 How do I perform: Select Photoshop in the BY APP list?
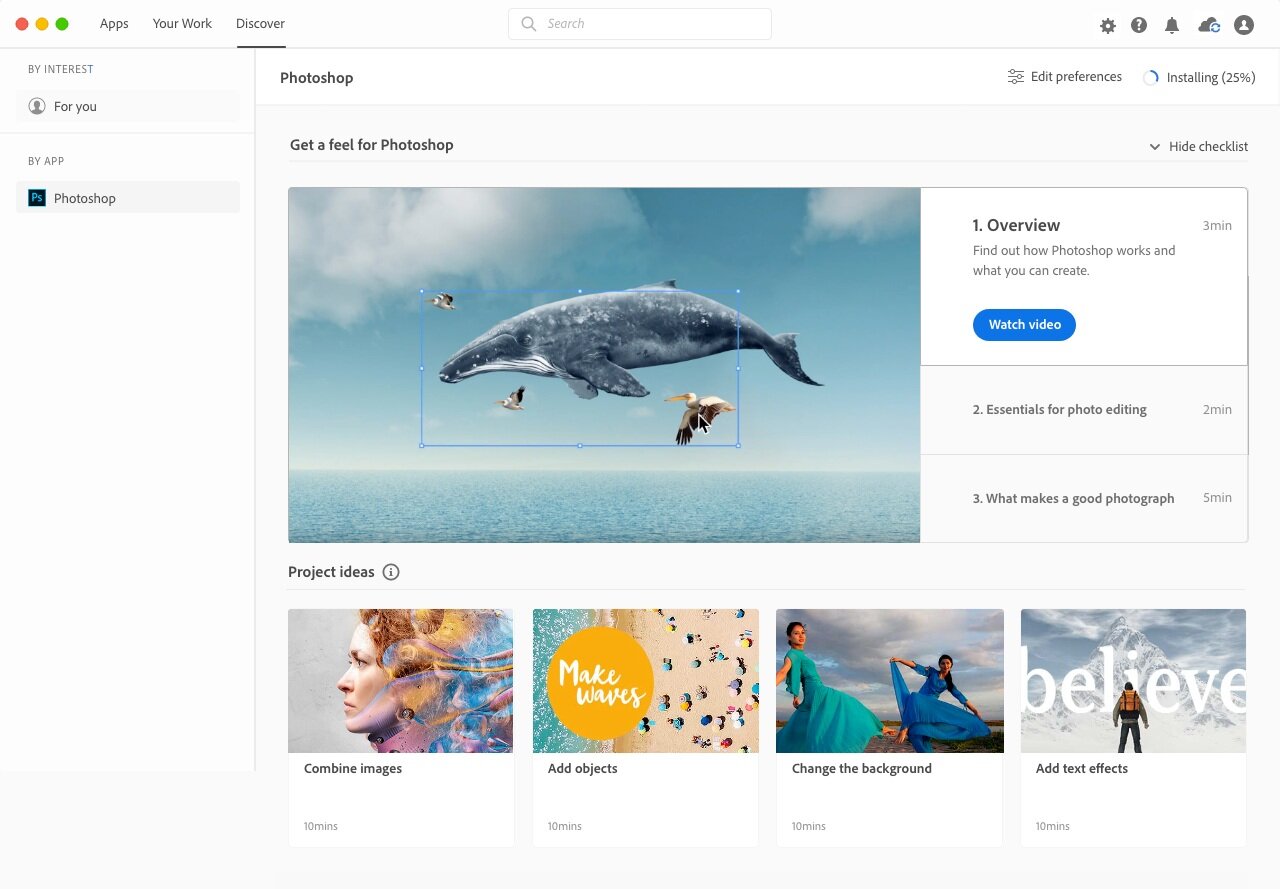click(x=128, y=198)
